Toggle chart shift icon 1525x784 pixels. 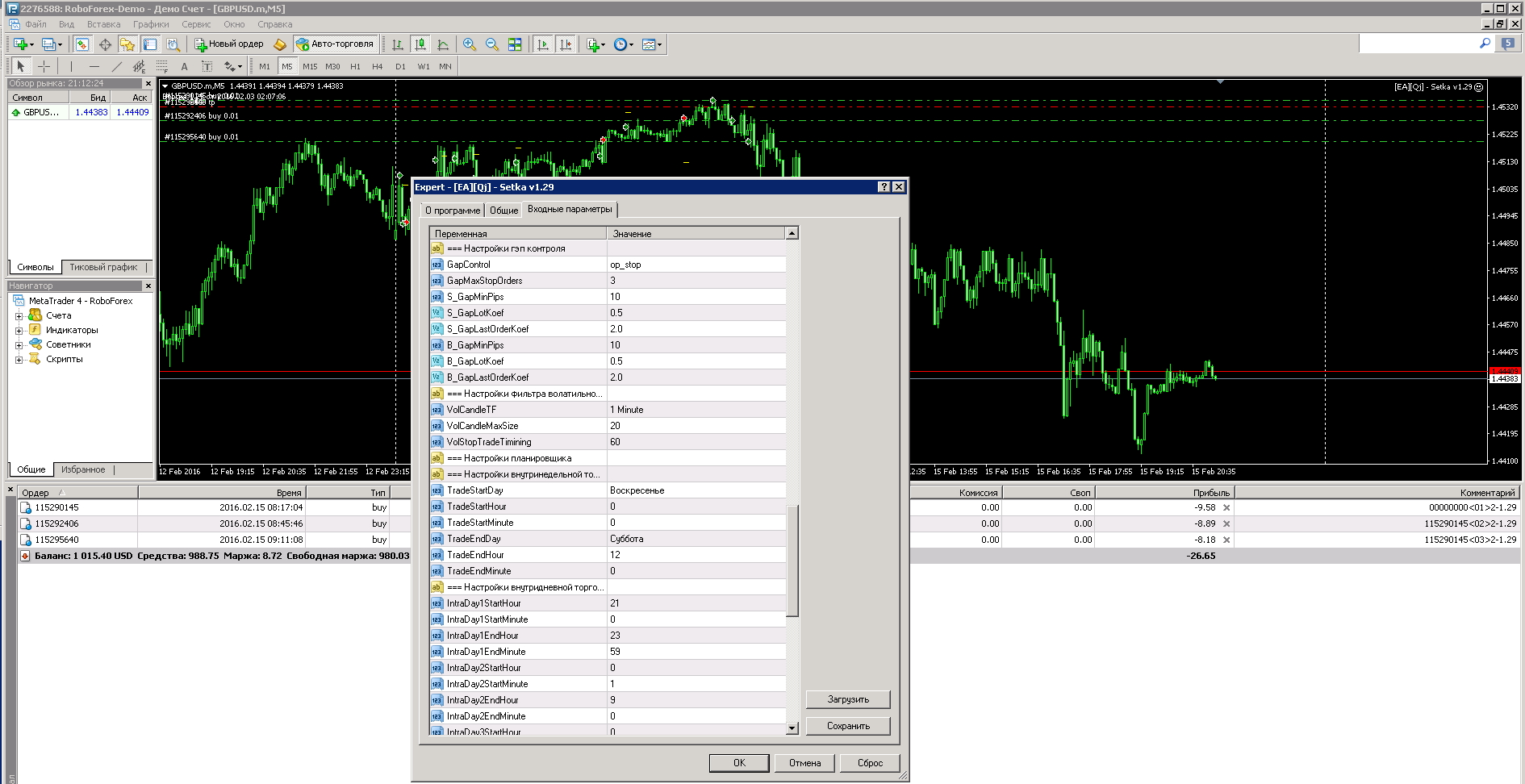tap(566, 44)
